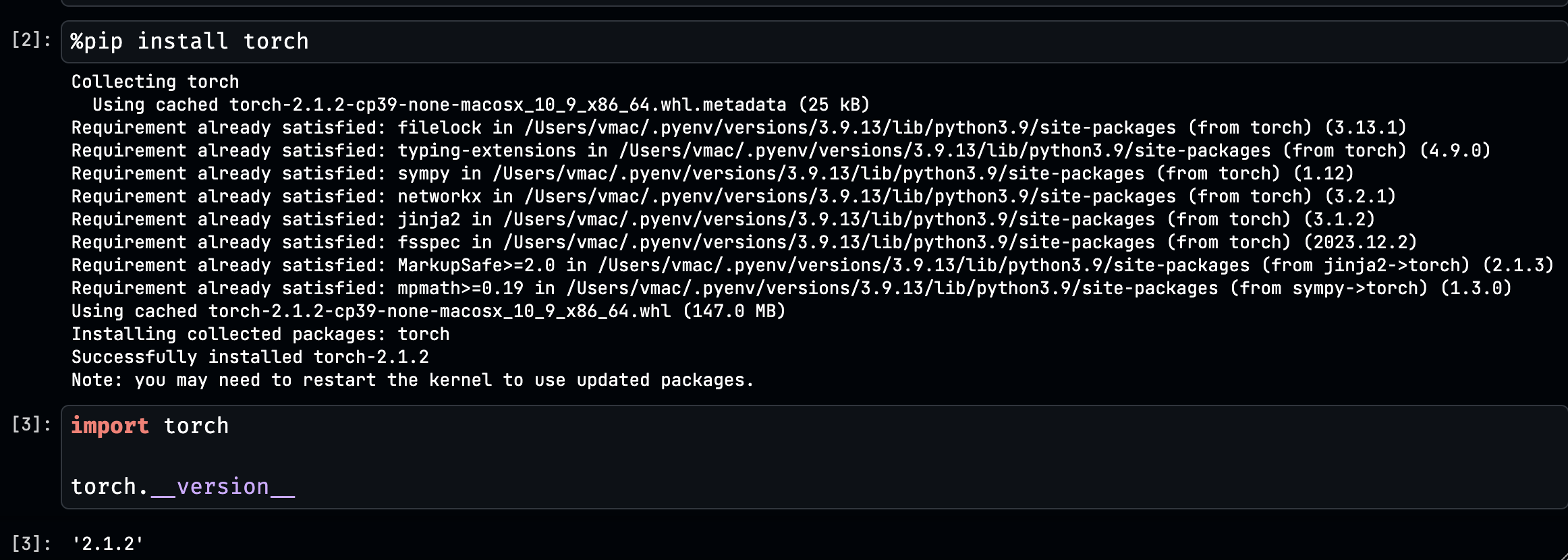Screen dimensions: 1568x560
Task: Click the "Collecting torch" output line
Action: [155, 82]
